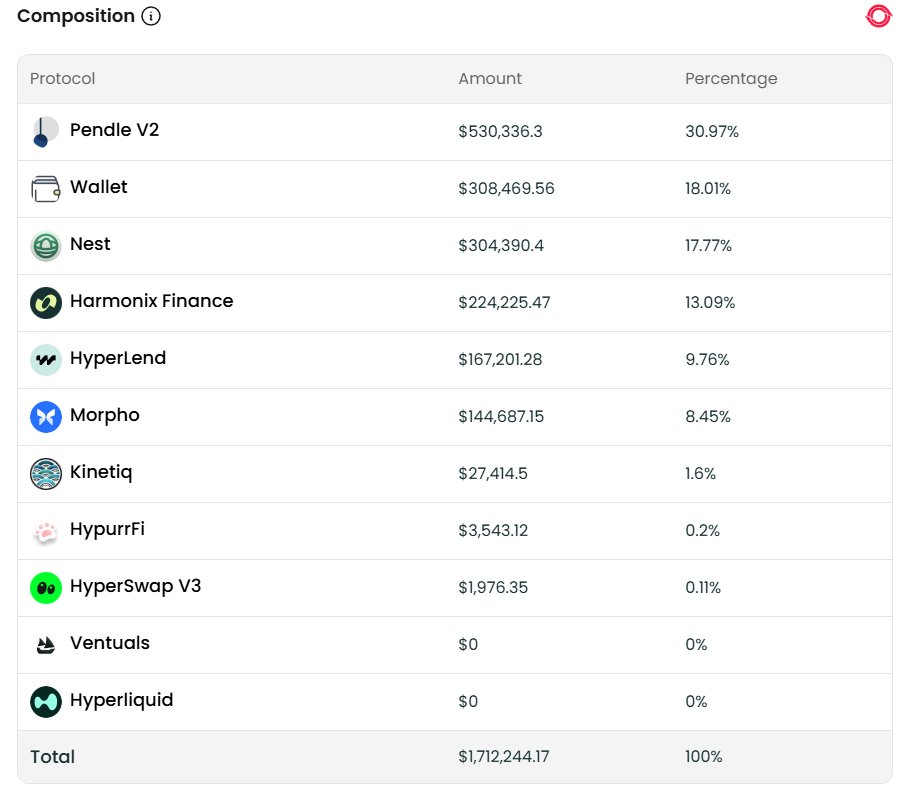Screen dimensions: 912x796
Task: Select the 0.11% percentage
Action: 703,587
